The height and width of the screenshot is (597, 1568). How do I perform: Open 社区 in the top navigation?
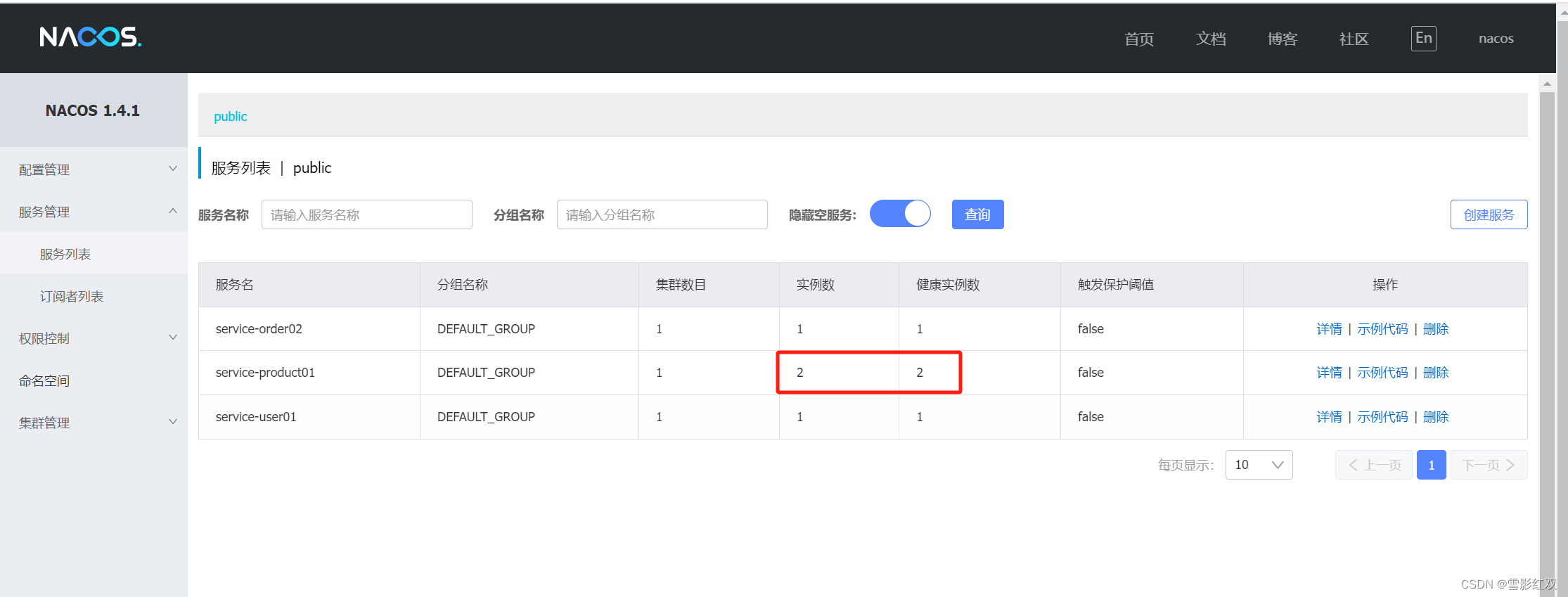tap(1354, 39)
